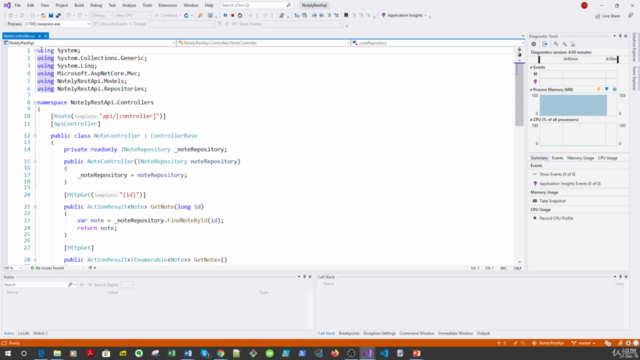This screenshot has width=640, height=360.
Task: Switch to the CPU Usage tab
Action: 607,158
